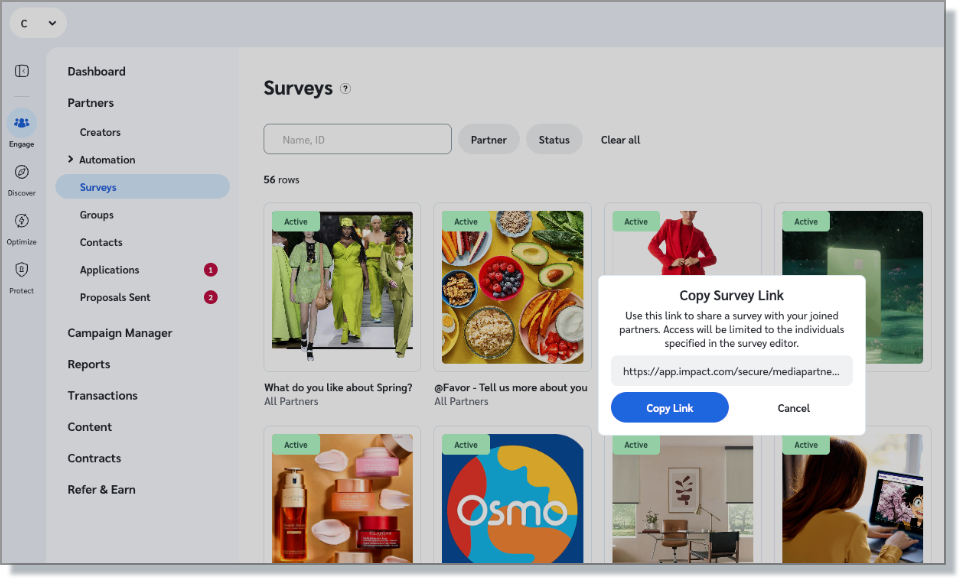Screen dimensions: 960x579
Task: Select Creators in the sidebar
Action: click(x=100, y=132)
